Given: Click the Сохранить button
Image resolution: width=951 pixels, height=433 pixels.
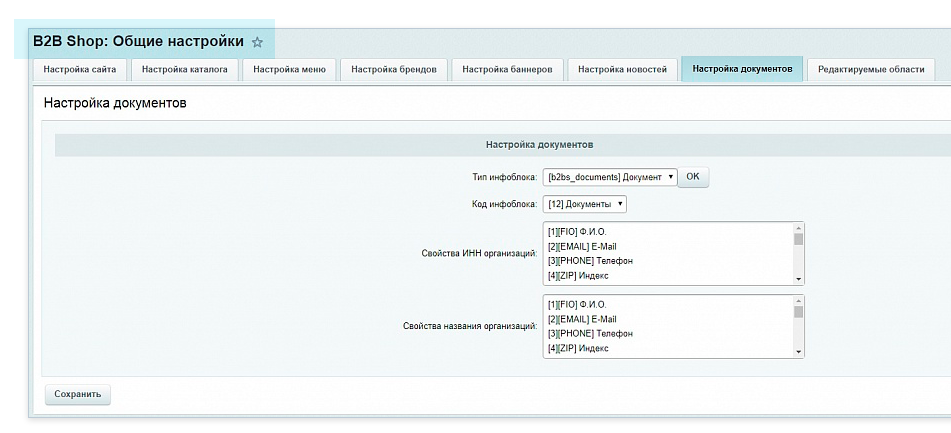Looking at the screenshot, I should tap(78, 394).
